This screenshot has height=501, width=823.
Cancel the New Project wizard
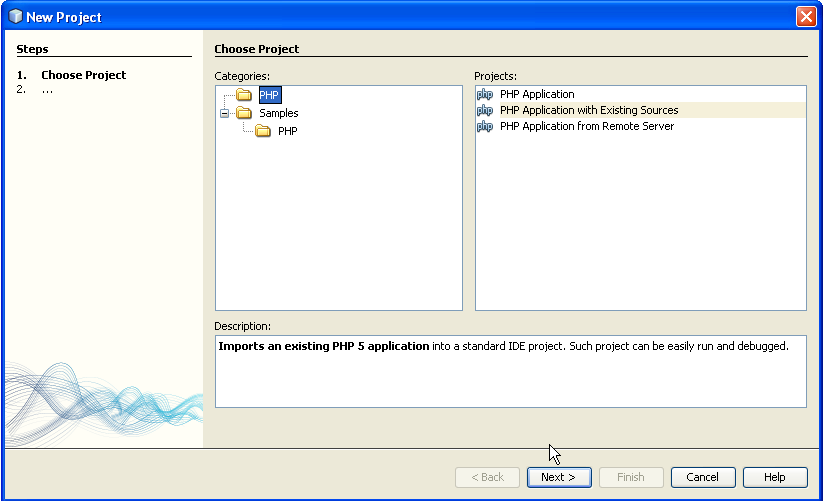click(x=703, y=477)
